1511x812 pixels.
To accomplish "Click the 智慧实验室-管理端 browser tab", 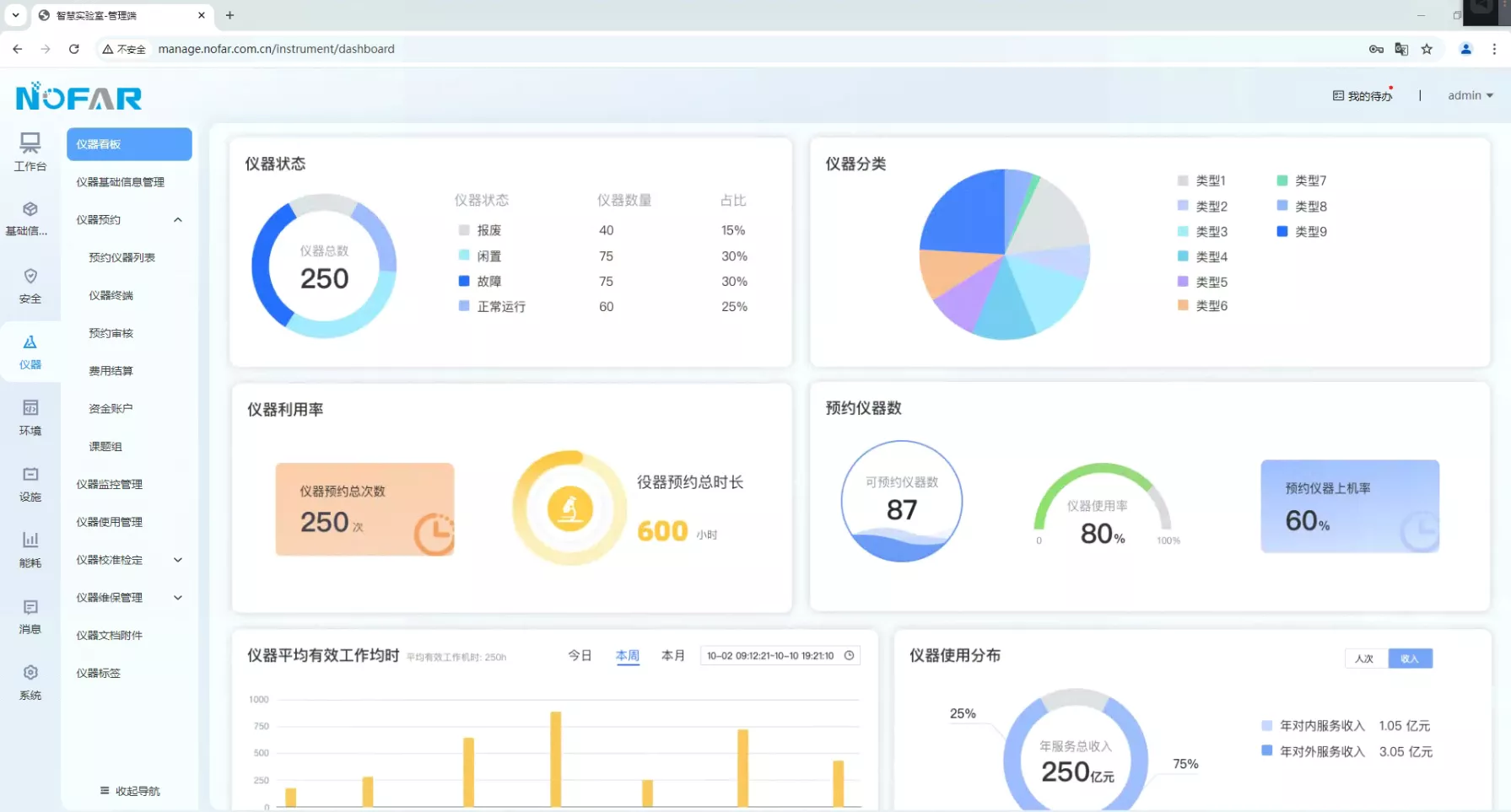I will point(121,15).
